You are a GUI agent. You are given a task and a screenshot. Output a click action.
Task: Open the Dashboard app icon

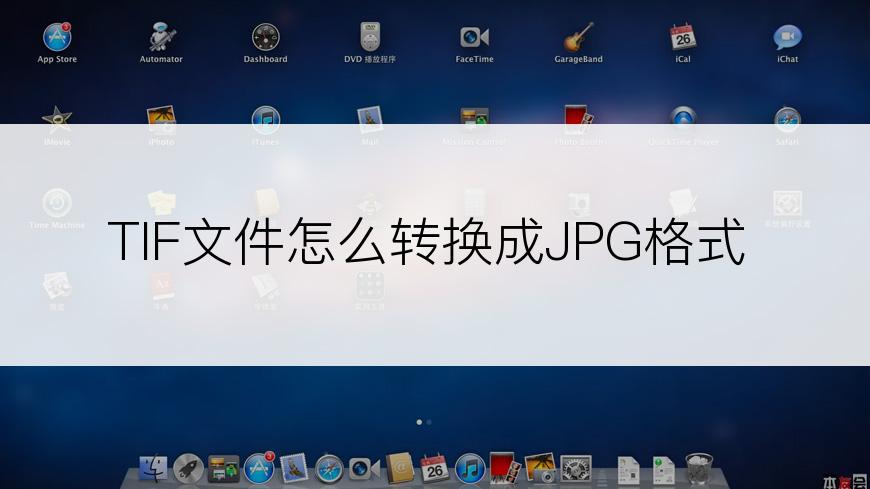pyautogui.click(x=266, y=37)
